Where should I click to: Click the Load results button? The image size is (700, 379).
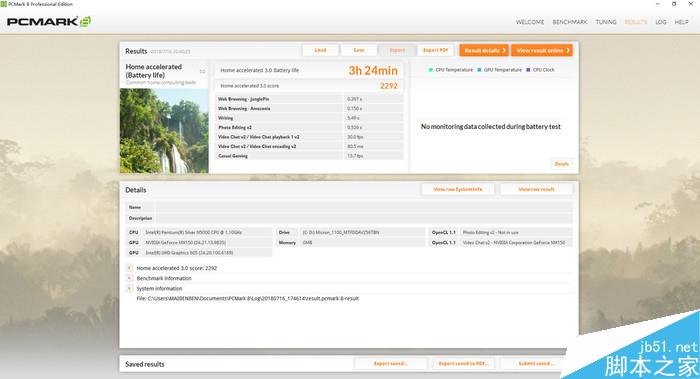pyautogui.click(x=320, y=50)
